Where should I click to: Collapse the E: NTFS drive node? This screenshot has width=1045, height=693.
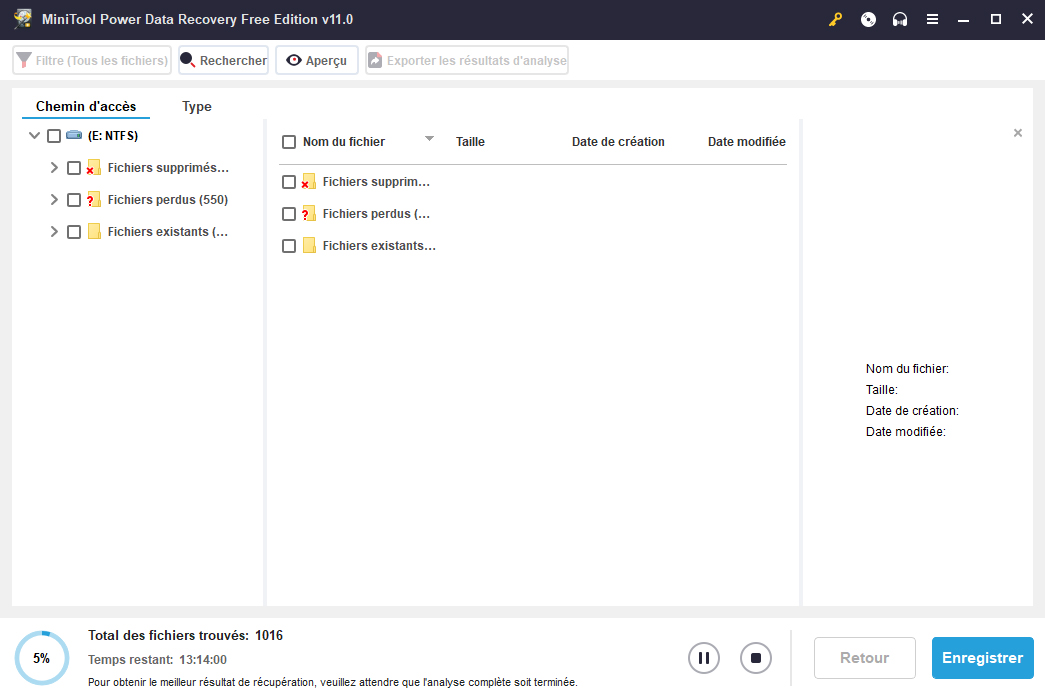pyautogui.click(x=34, y=136)
